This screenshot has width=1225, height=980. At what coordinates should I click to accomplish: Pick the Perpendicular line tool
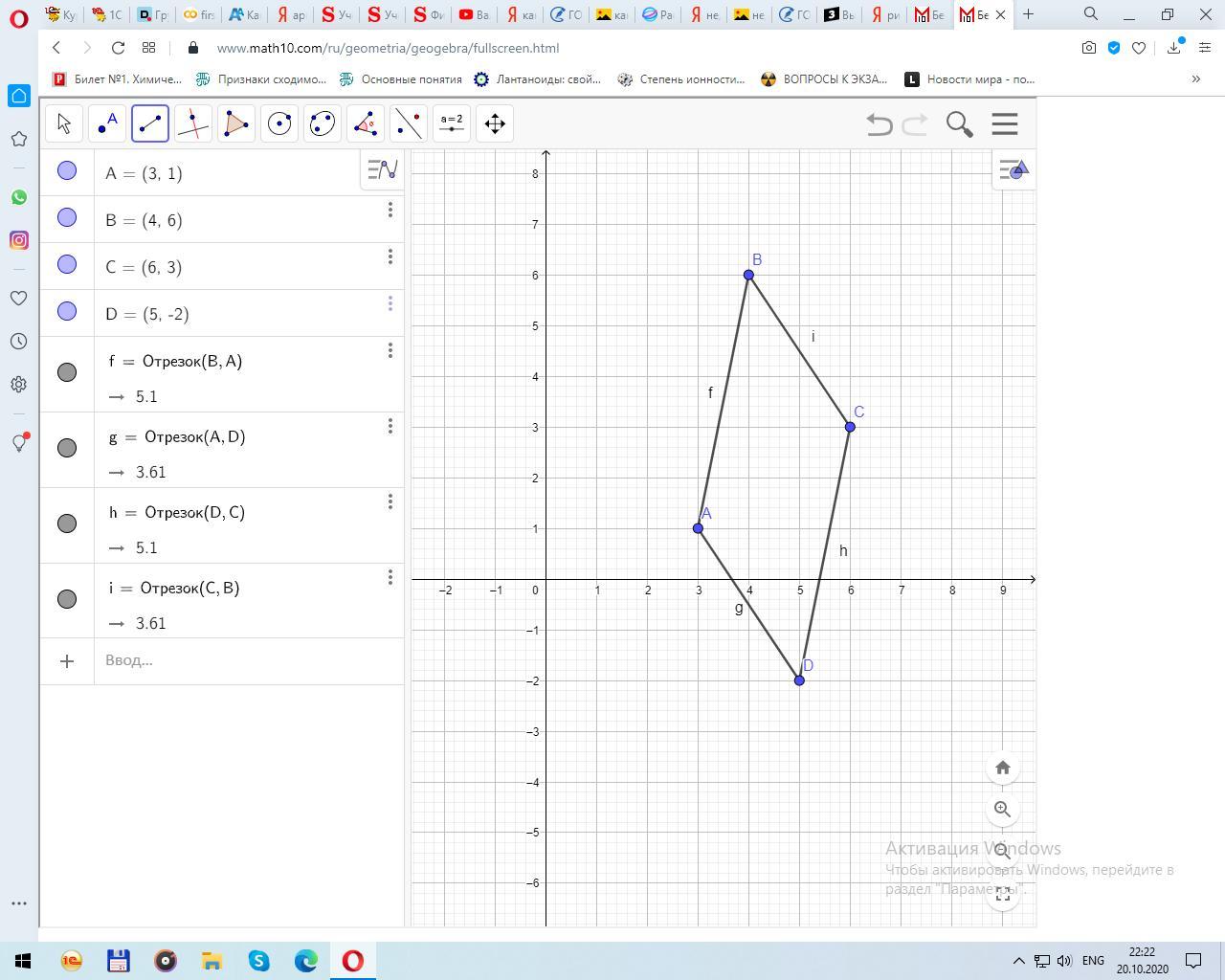193,123
